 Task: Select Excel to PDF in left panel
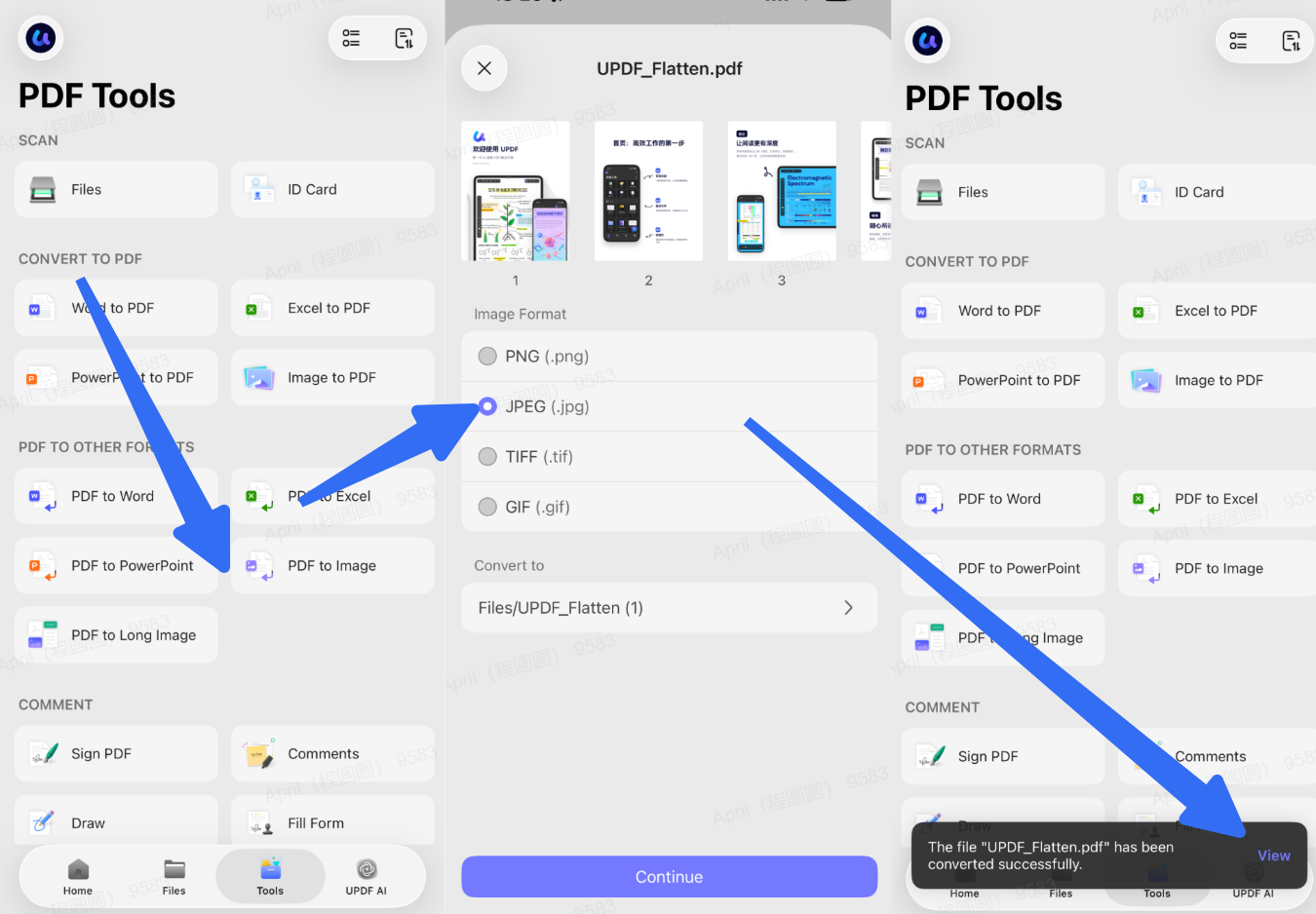(332, 308)
